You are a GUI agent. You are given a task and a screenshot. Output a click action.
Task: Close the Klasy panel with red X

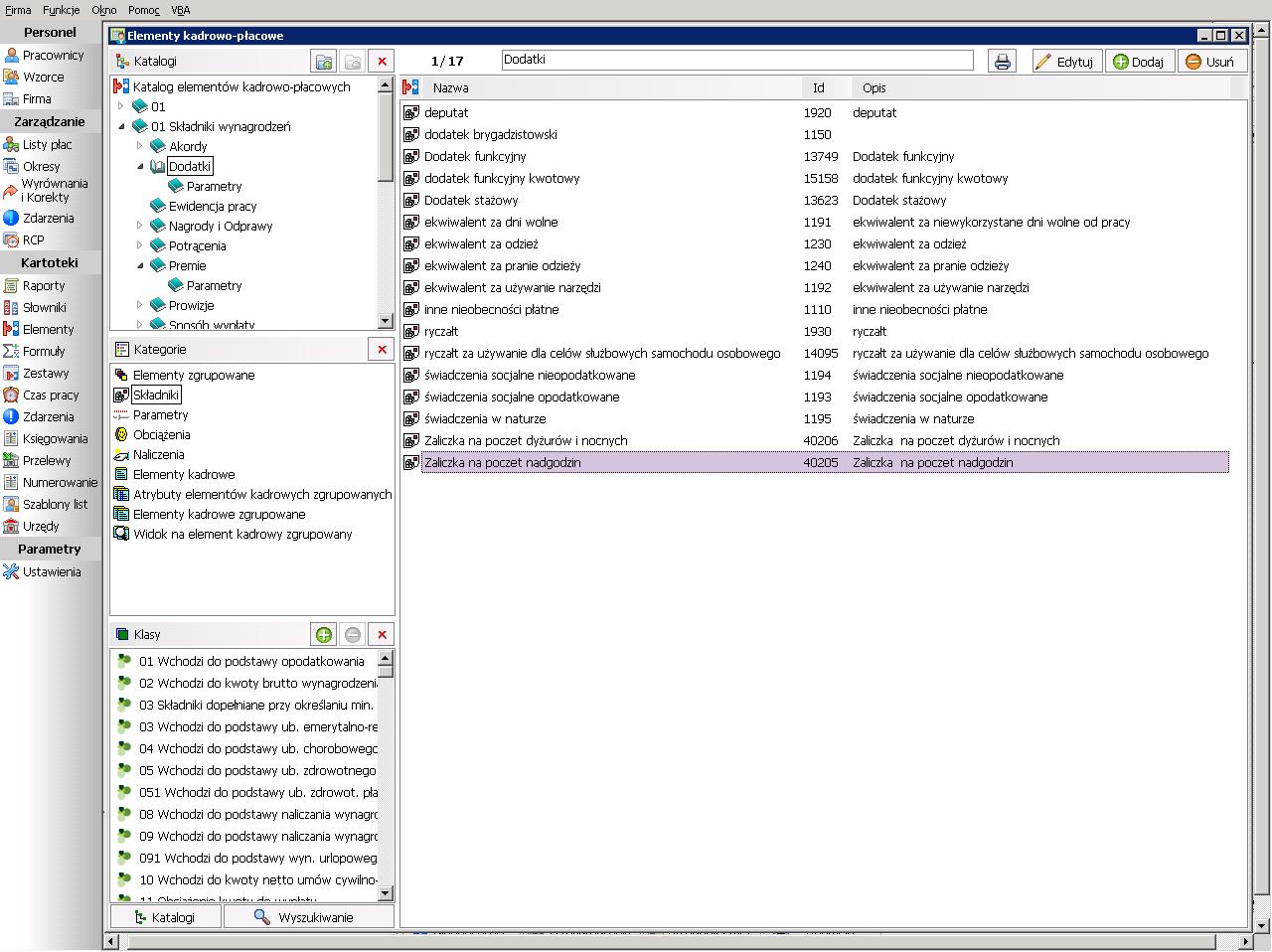[x=382, y=634]
